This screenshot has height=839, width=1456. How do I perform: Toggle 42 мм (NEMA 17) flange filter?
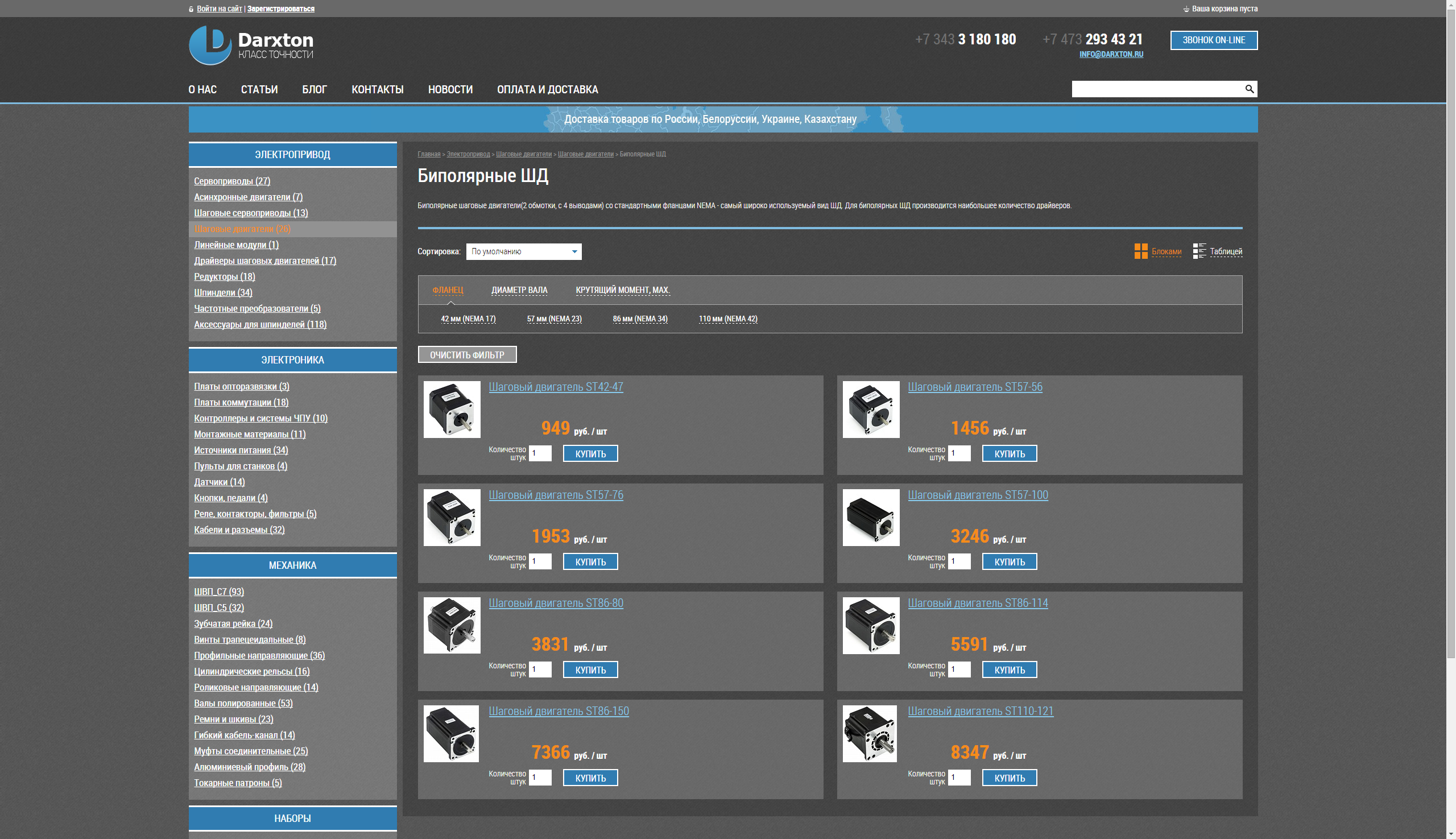468,319
